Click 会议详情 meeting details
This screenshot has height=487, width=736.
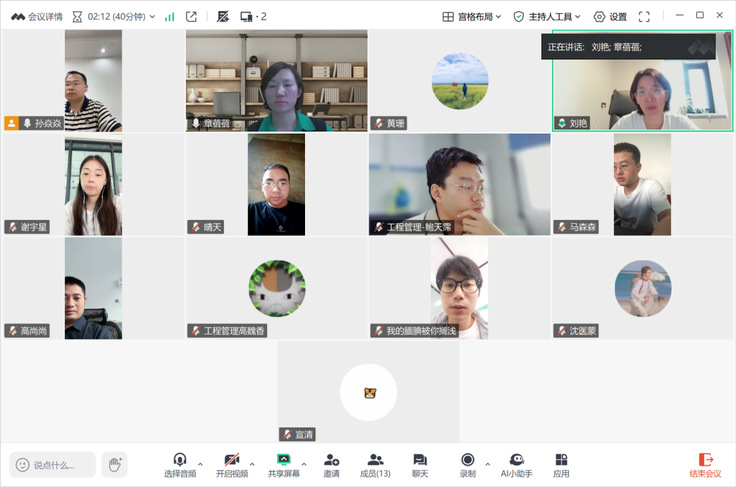pyautogui.click(x=36, y=16)
